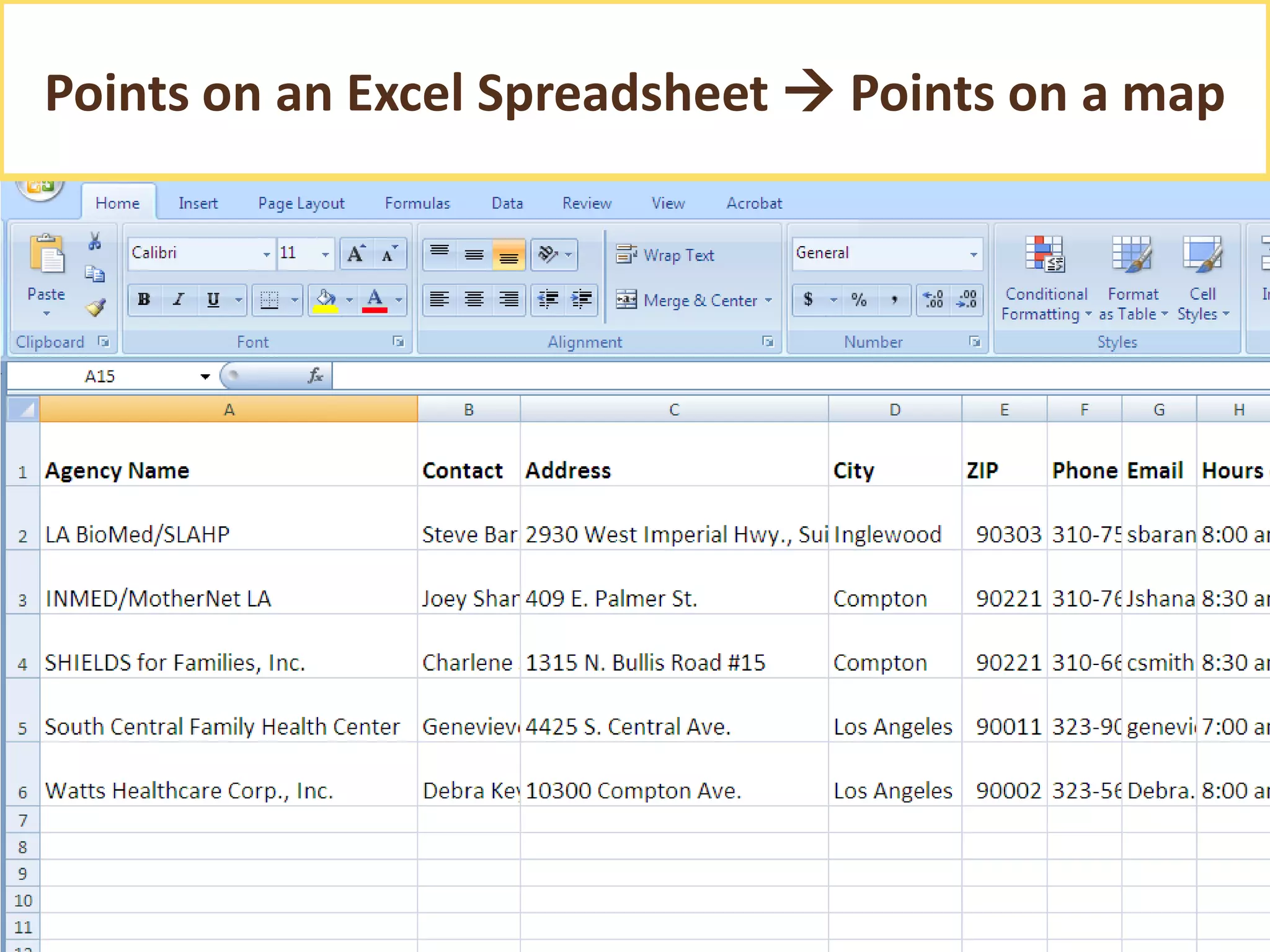The width and height of the screenshot is (1270, 952).
Task: Open the Review tab
Action: pyautogui.click(x=587, y=203)
